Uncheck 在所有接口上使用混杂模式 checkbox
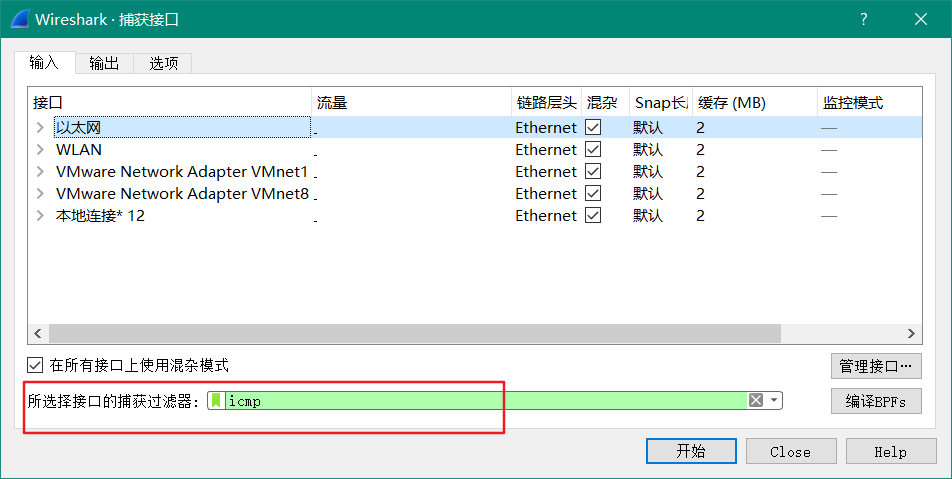This screenshot has height=479, width=952. [35, 365]
